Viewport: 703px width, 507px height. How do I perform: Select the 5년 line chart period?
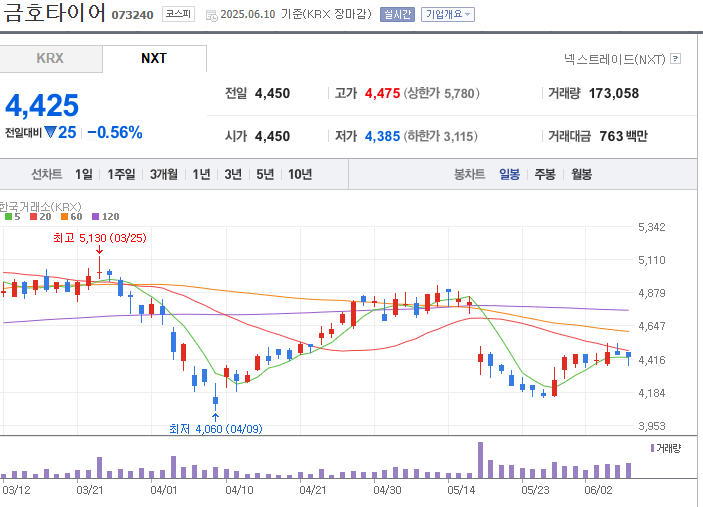point(265,174)
